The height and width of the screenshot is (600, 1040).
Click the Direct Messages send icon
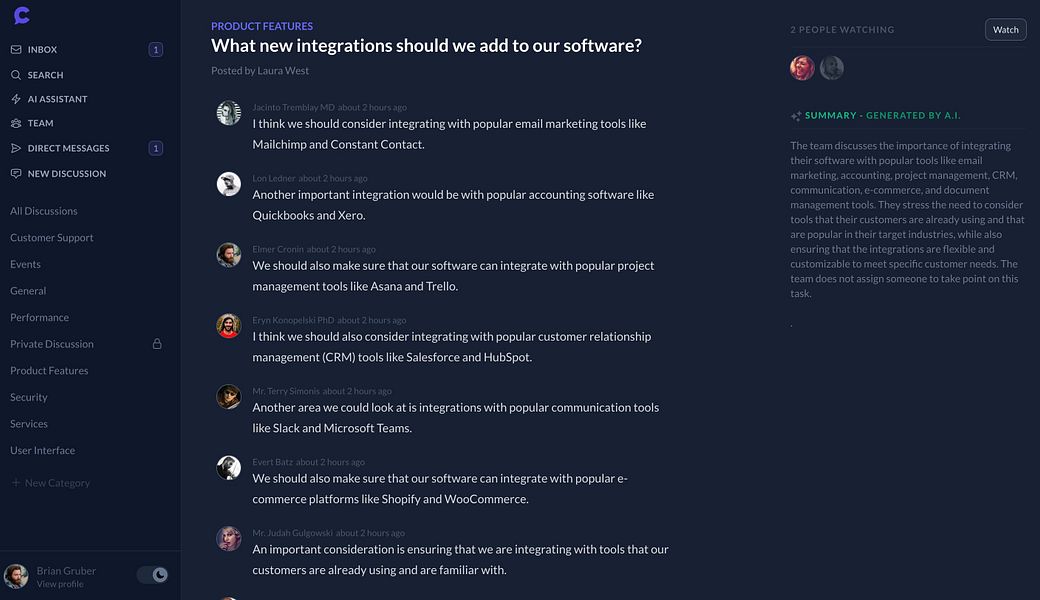tap(16, 148)
